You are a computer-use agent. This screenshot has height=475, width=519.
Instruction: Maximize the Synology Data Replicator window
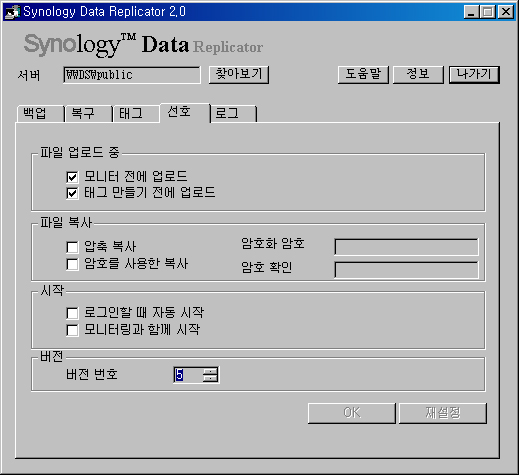click(487, 12)
